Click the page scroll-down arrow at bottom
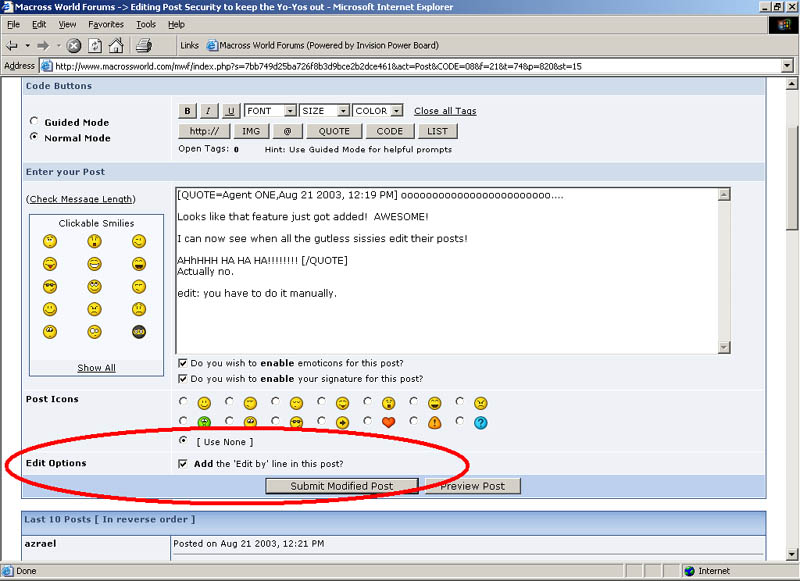 click(792, 554)
